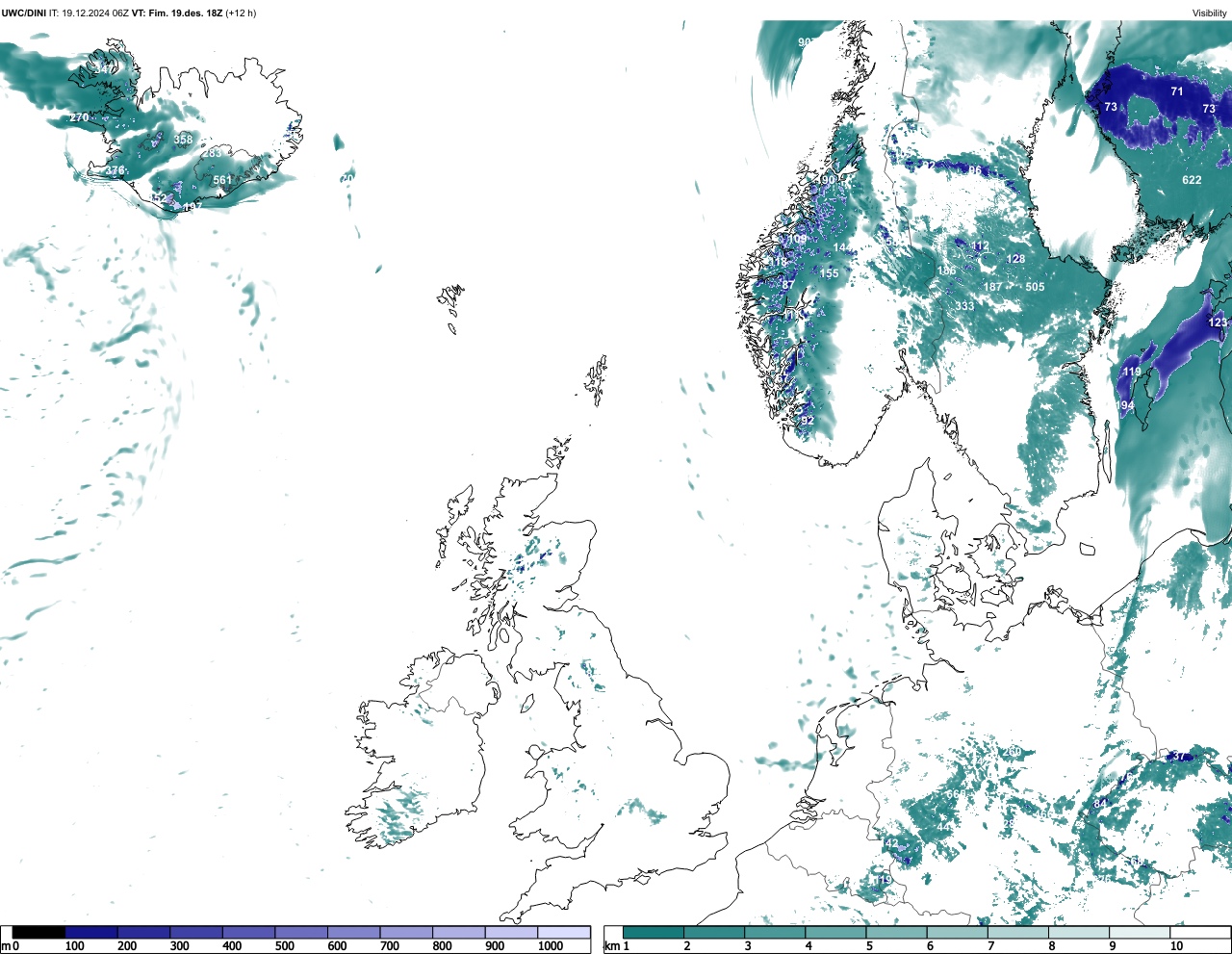Pick the 700–800 m legend swatch
The width and height of the screenshot is (1232, 954).
pos(406,932)
